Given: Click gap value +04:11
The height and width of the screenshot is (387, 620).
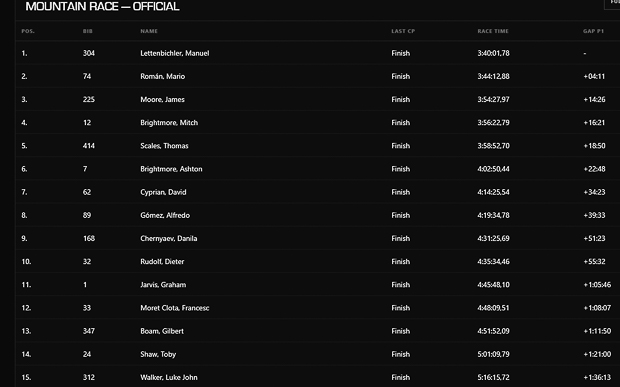Looking at the screenshot, I should 594,76.
